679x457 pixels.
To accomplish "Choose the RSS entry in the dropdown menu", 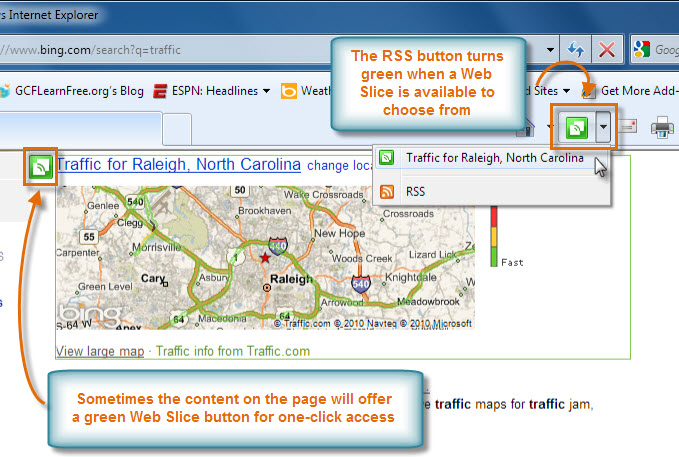I will pos(415,189).
